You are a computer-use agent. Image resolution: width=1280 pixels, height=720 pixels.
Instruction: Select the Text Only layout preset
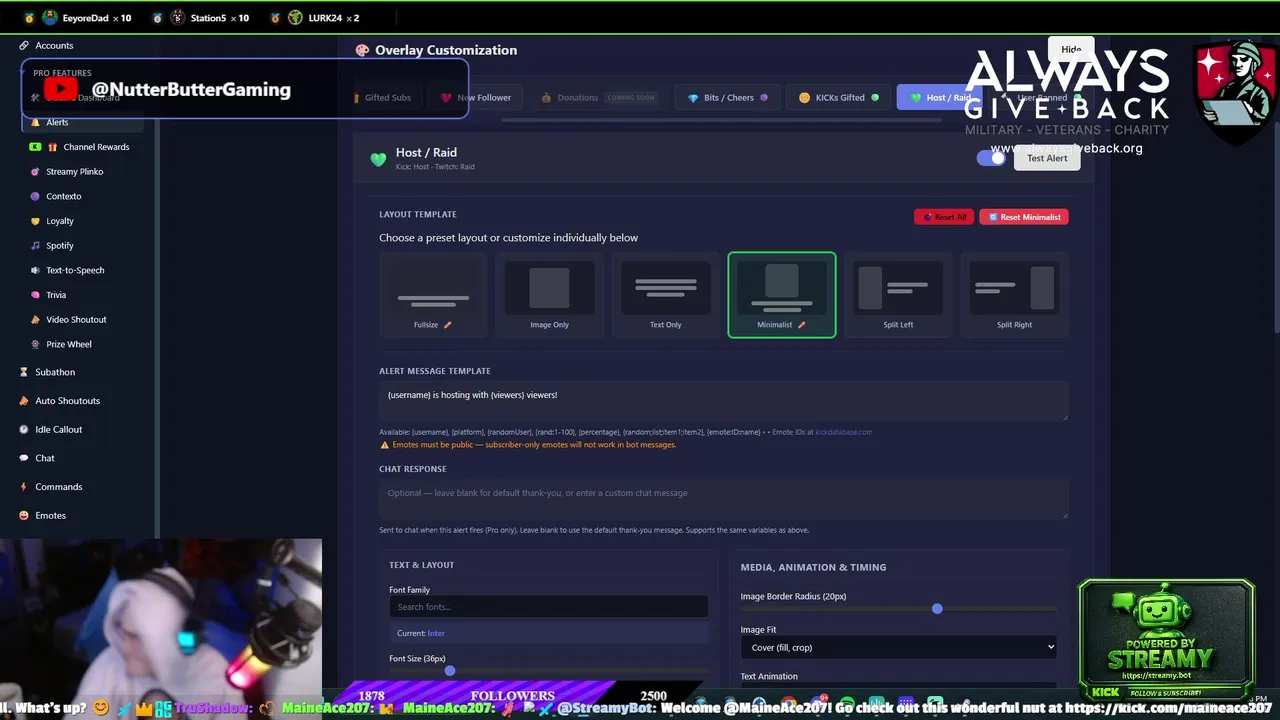(666, 295)
